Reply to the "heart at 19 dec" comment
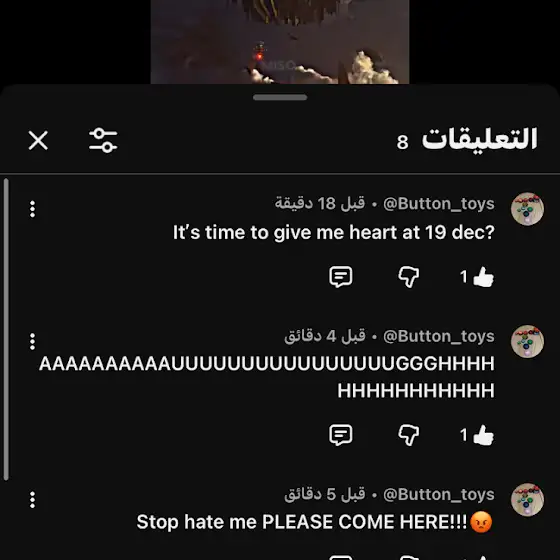560x560 pixels. tap(341, 277)
